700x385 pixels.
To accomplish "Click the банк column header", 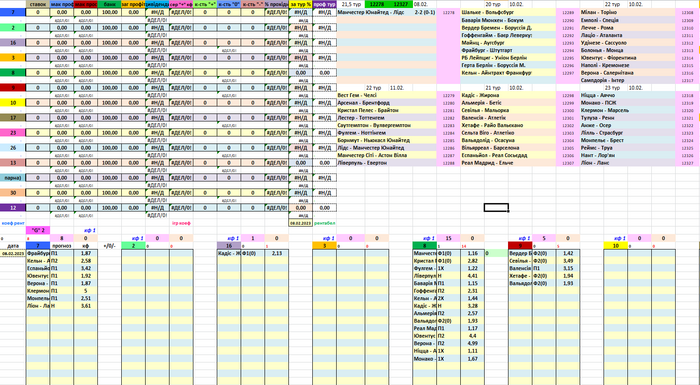I will coord(109,4).
